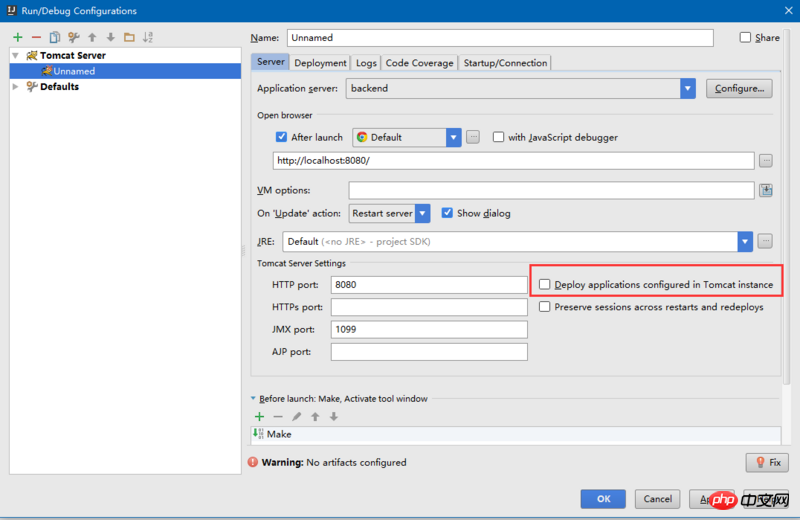Viewport: 800px width, 520px height.
Task: Click the VM options field
Action: 551,190
